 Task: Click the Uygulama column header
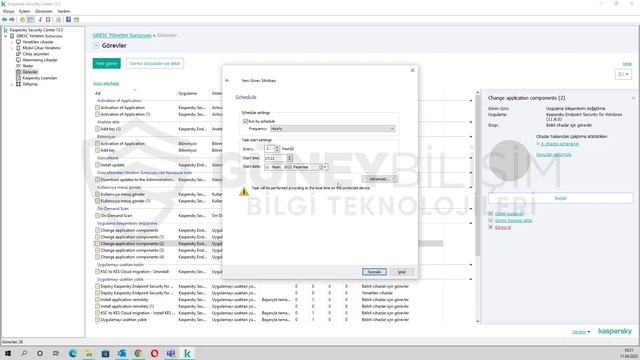[187, 93]
